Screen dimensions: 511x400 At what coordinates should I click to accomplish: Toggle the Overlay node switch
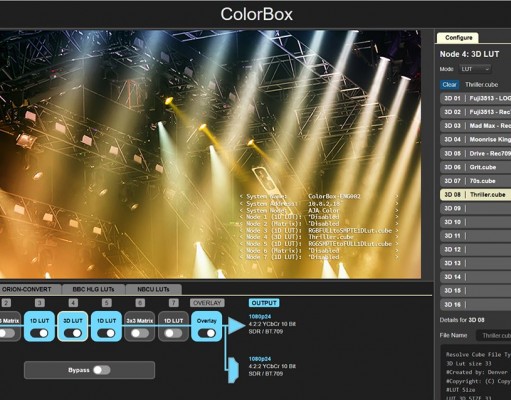click(x=207, y=333)
